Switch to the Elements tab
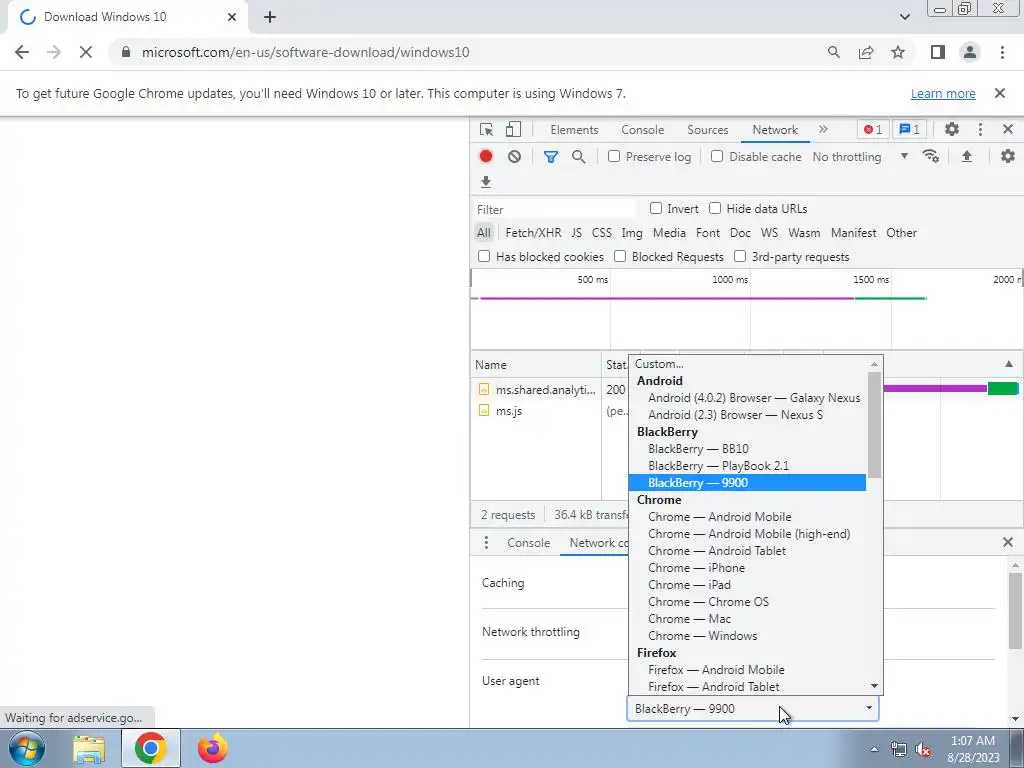 pyautogui.click(x=574, y=129)
